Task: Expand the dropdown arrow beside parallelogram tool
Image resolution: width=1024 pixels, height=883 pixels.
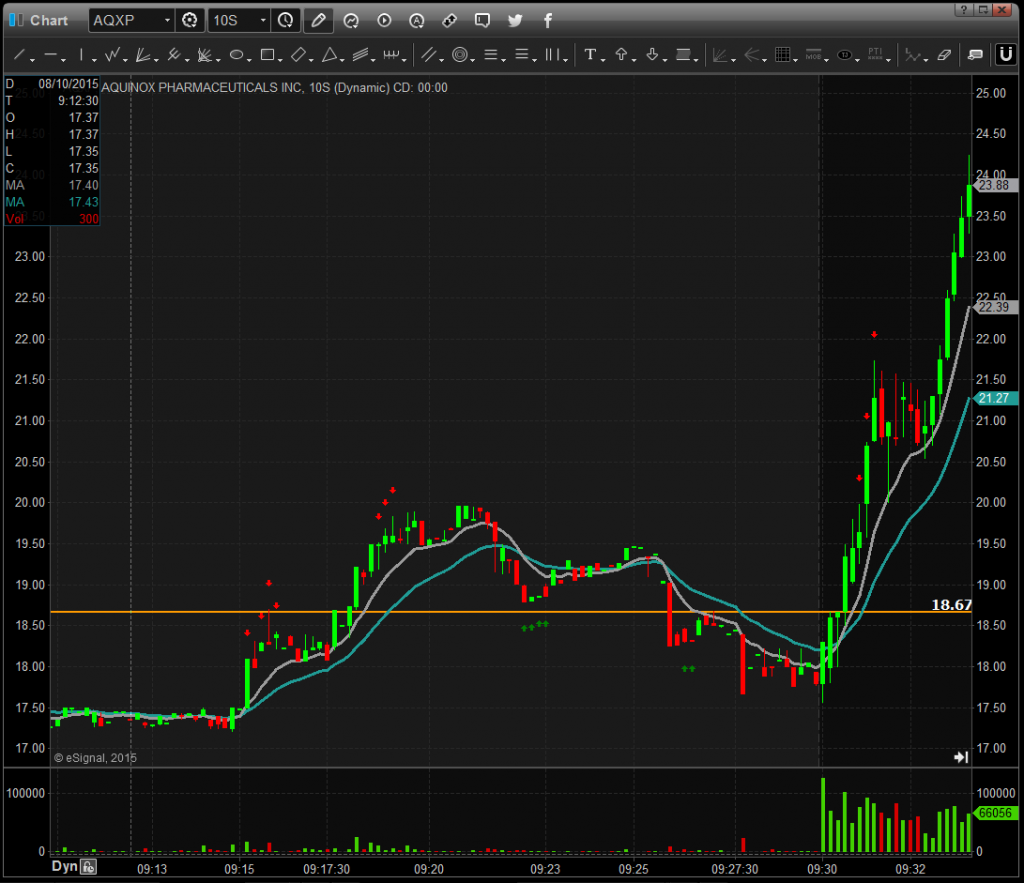Action: click(x=312, y=59)
